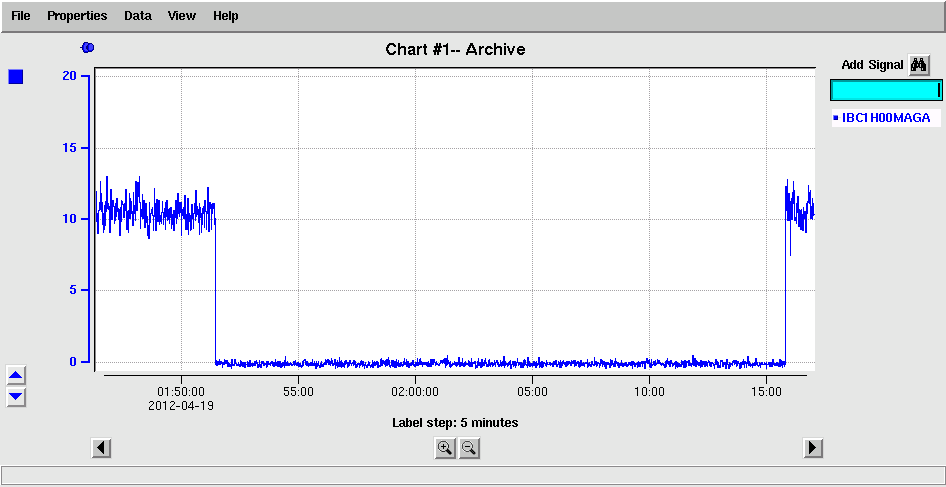Viewport: 946px width, 487px height.
Task: Click the zoom in magnifier button
Action: (x=445, y=448)
